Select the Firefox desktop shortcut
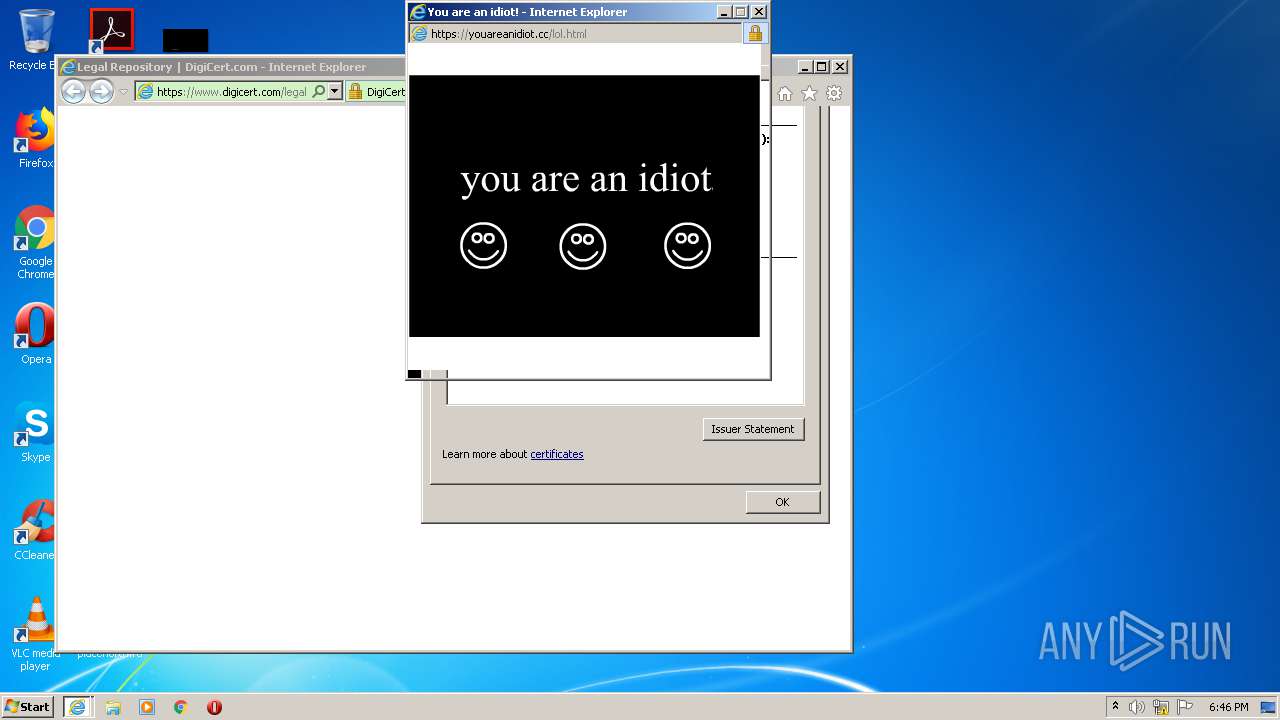 click(x=35, y=138)
